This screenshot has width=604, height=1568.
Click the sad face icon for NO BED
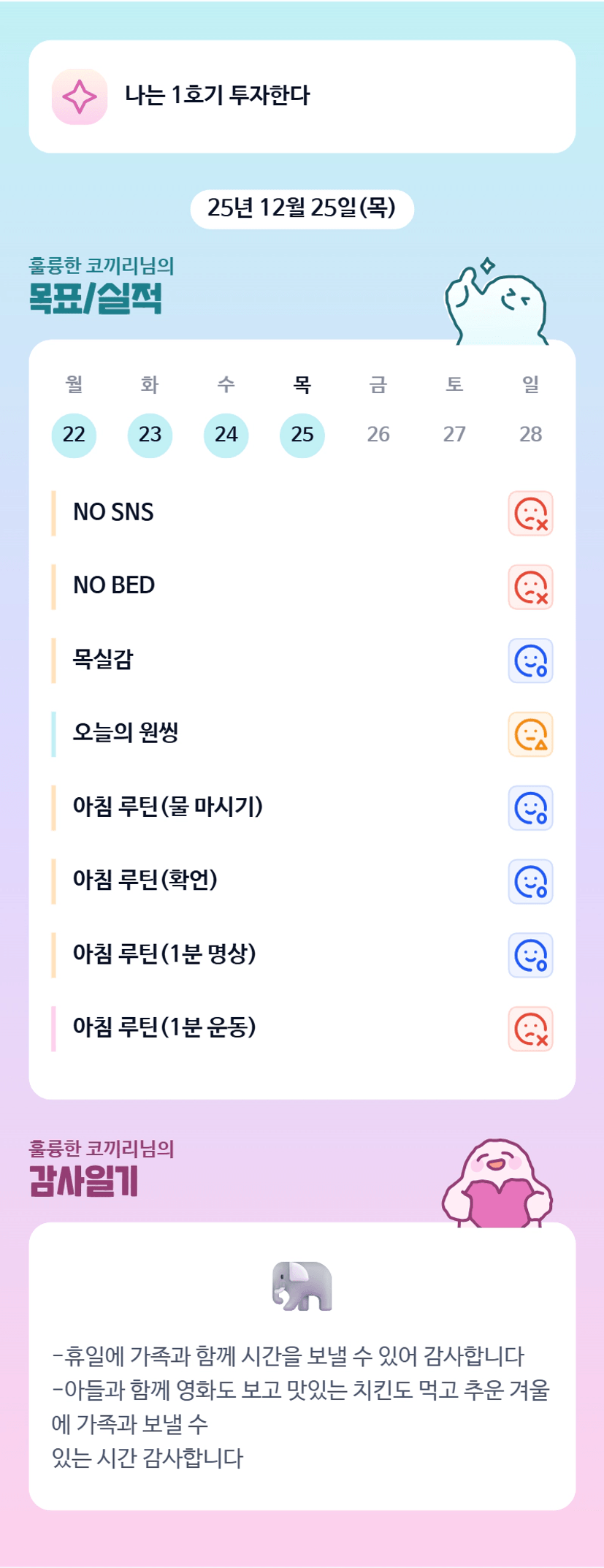[x=530, y=587]
